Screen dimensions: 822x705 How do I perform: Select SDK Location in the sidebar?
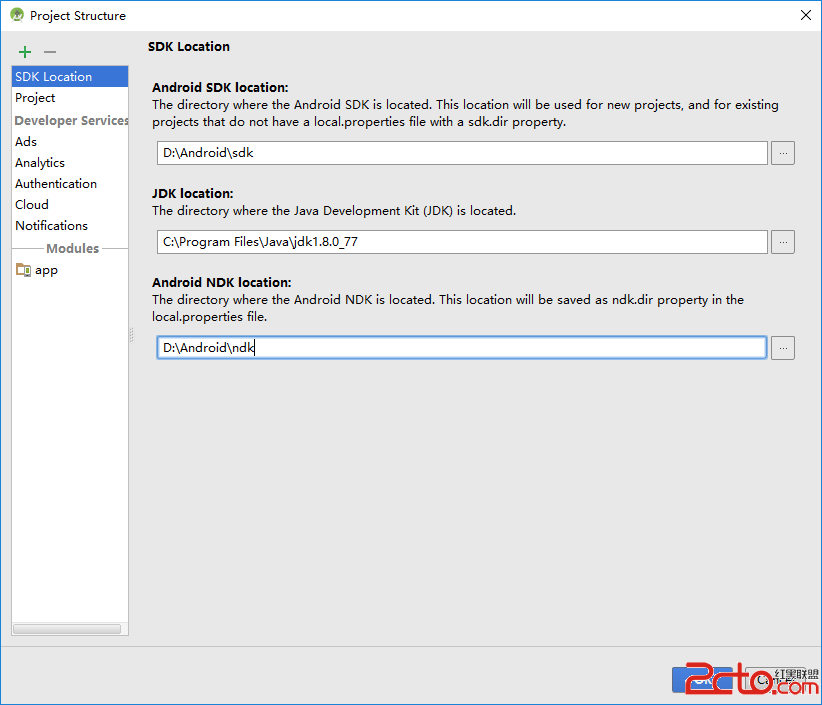coord(54,77)
